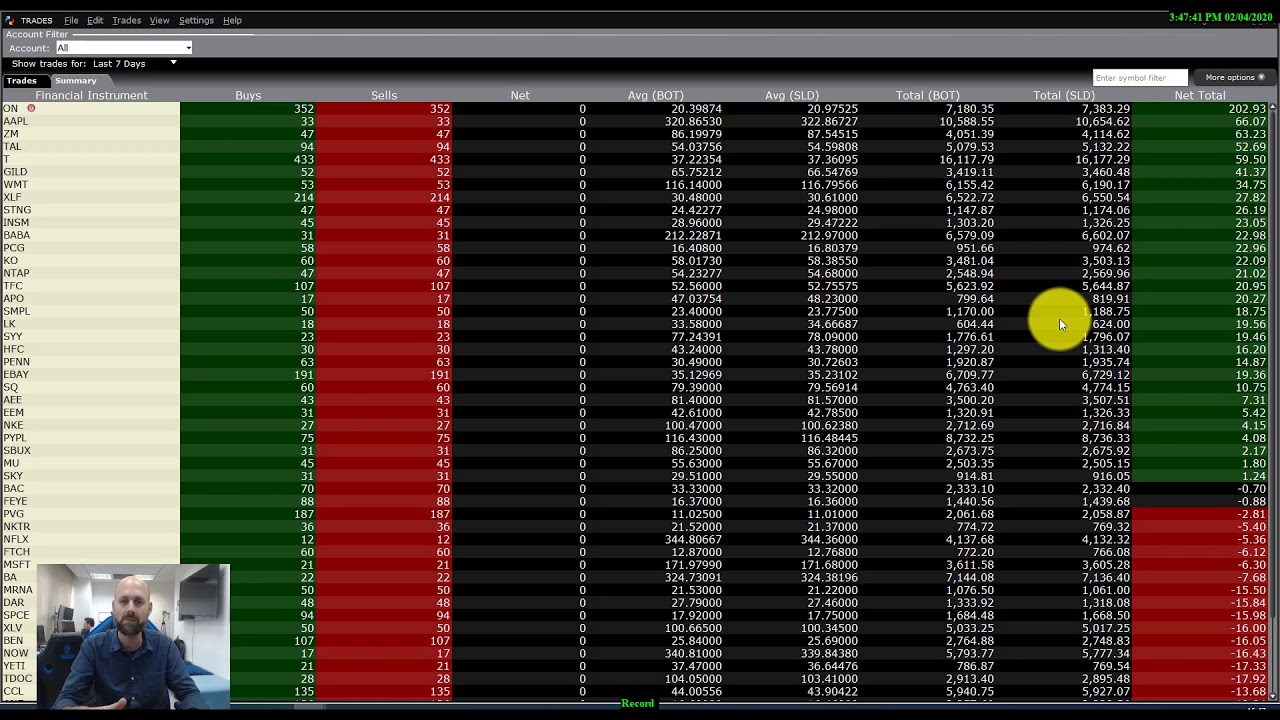Click the Enter symbol filter field
Image resolution: width=1280 pixels, height=720 pixels.
click(x=1140, y=77)
